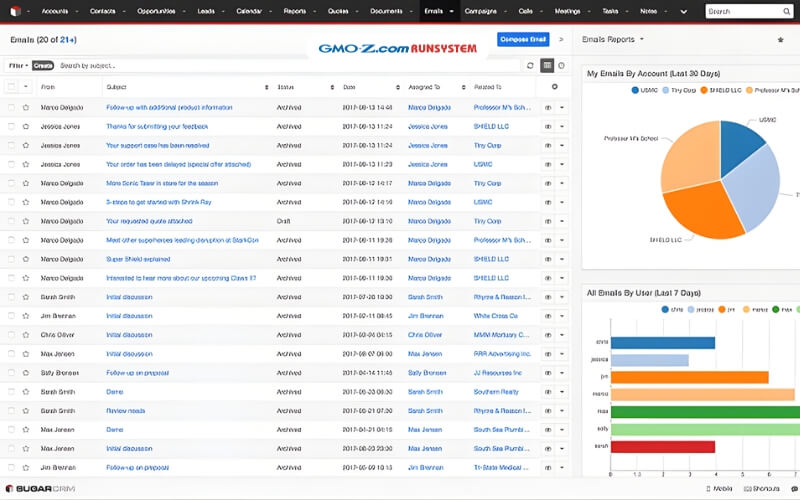Check the 'Super Shield explained' row
Viewport: 800px width, 500px height.
11,259
